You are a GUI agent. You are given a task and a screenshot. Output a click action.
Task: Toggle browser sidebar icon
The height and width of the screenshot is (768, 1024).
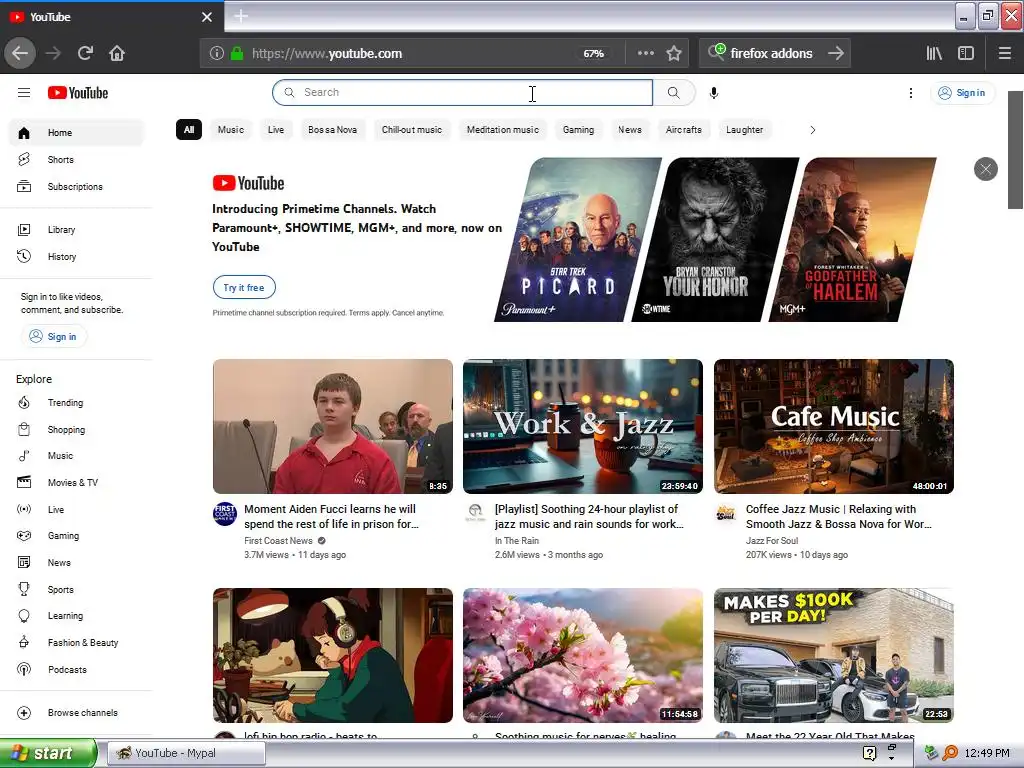click(x=966, y=53)
